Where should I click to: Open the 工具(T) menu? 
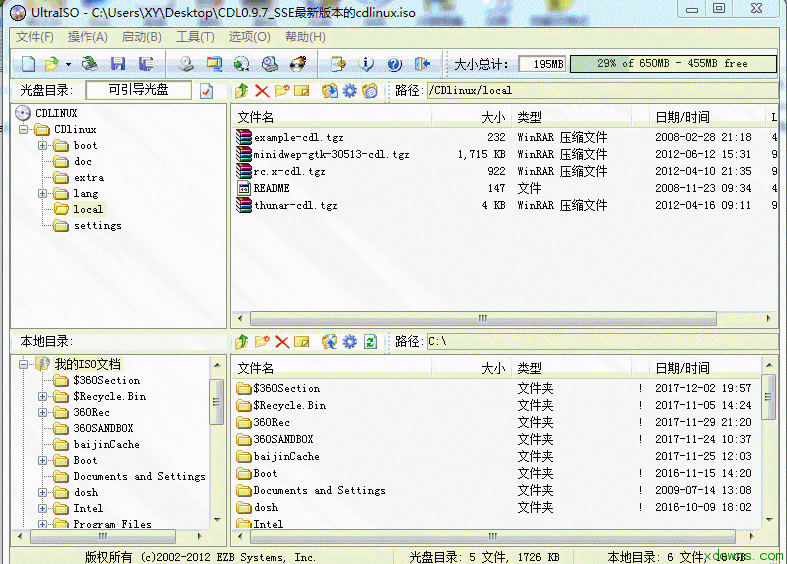coord(196,37)
